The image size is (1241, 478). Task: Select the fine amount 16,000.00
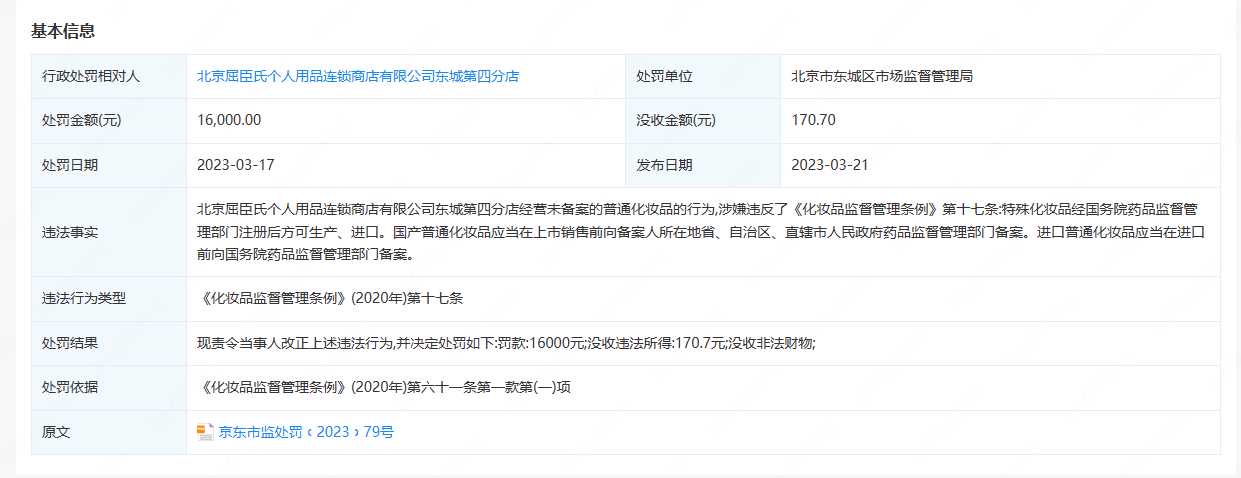pos(230,120)
